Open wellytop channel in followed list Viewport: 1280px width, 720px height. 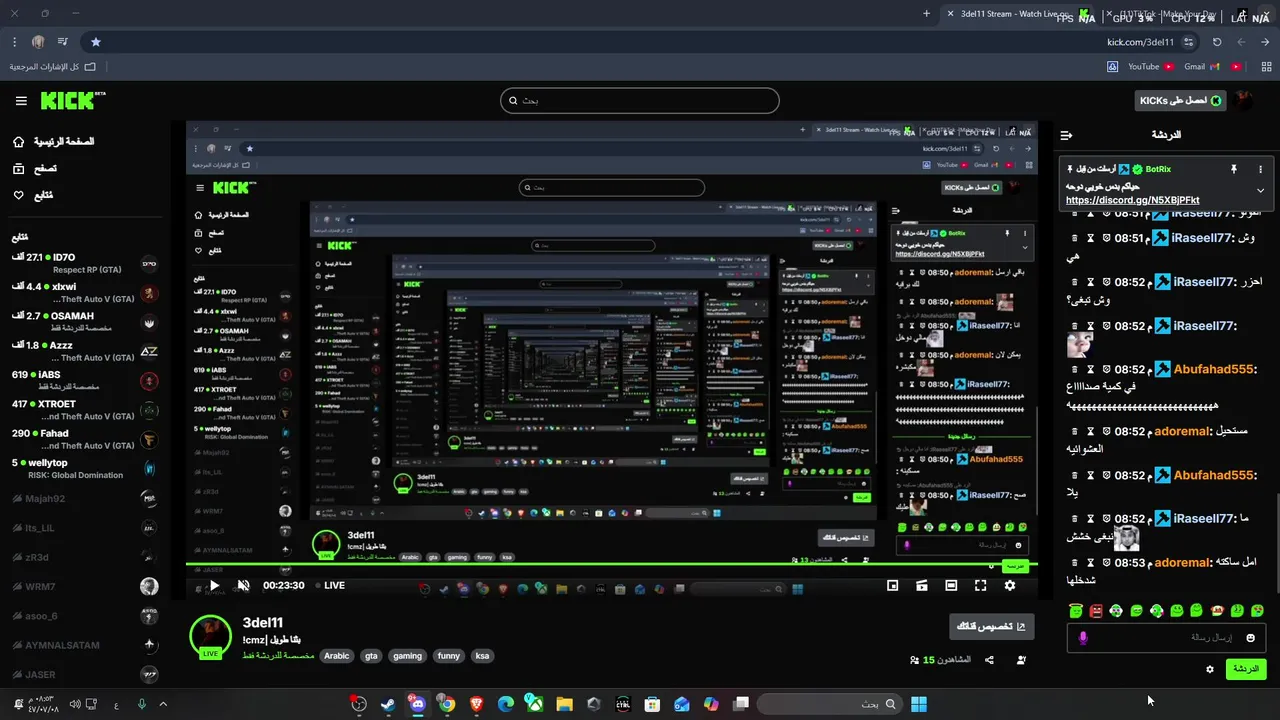tap(85, 469)
